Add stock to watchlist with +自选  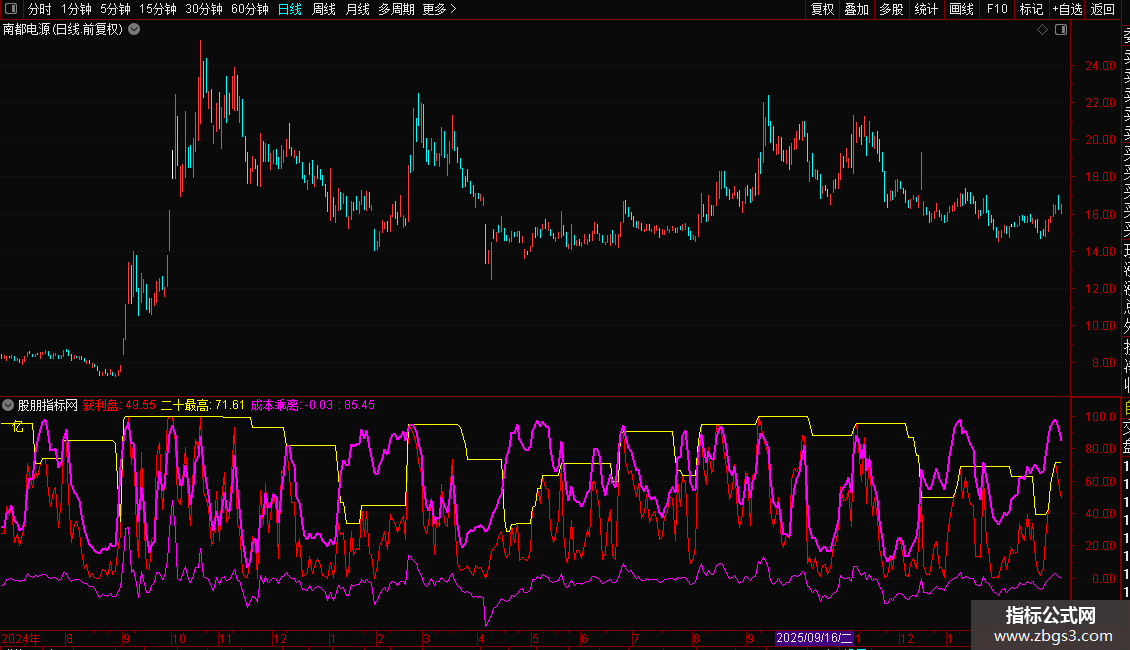click(x=1067, y=9)
